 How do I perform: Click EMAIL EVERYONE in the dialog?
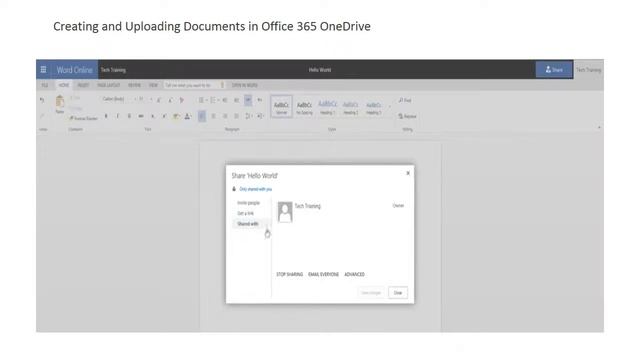coord(323,274)
